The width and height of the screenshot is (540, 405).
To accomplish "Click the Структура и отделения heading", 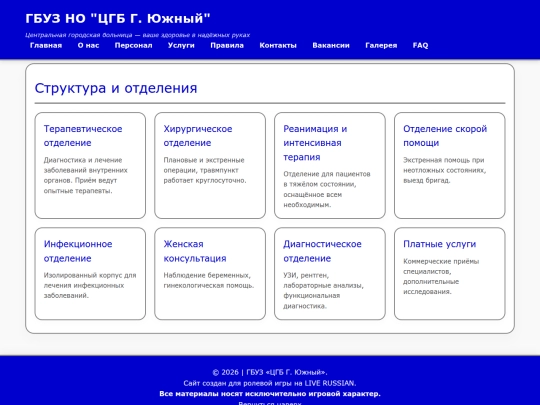I will coord(116,88).
